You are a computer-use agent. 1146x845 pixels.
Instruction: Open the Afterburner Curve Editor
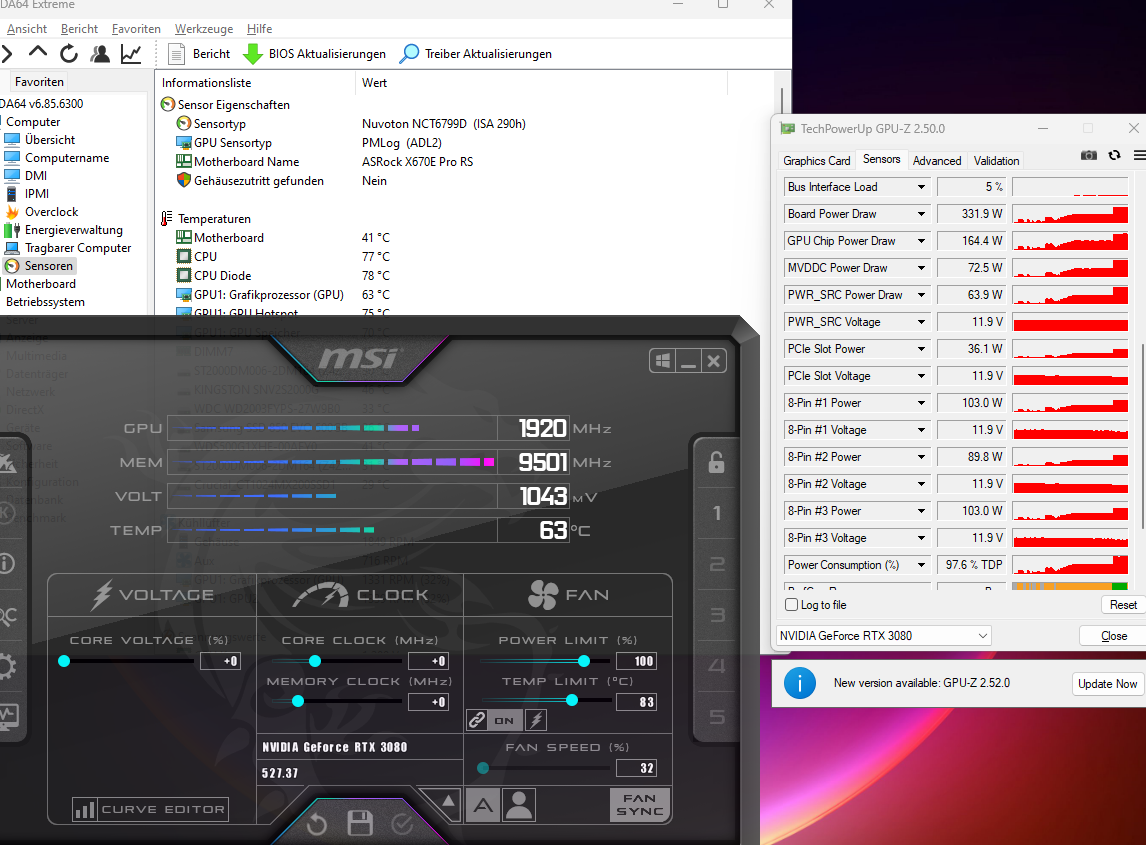click(x=151, y=809)
